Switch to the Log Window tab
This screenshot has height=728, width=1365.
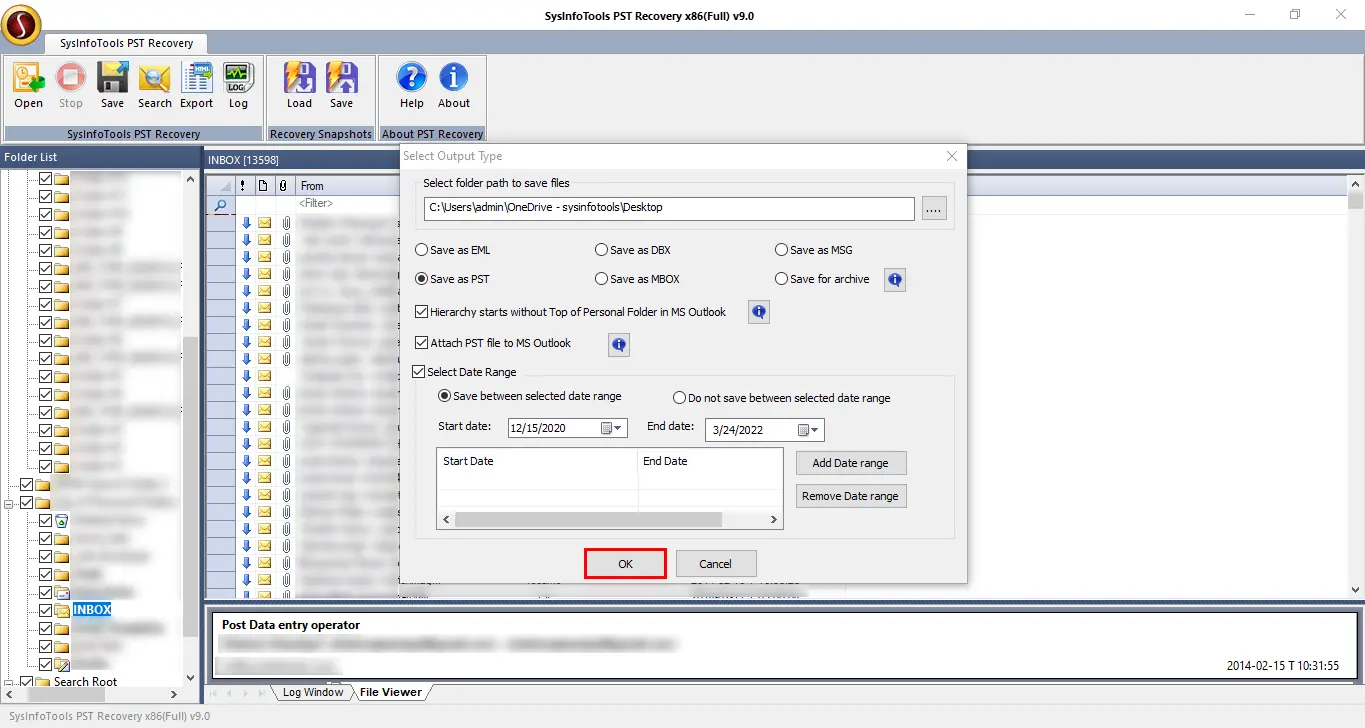(x=312, y=692)
